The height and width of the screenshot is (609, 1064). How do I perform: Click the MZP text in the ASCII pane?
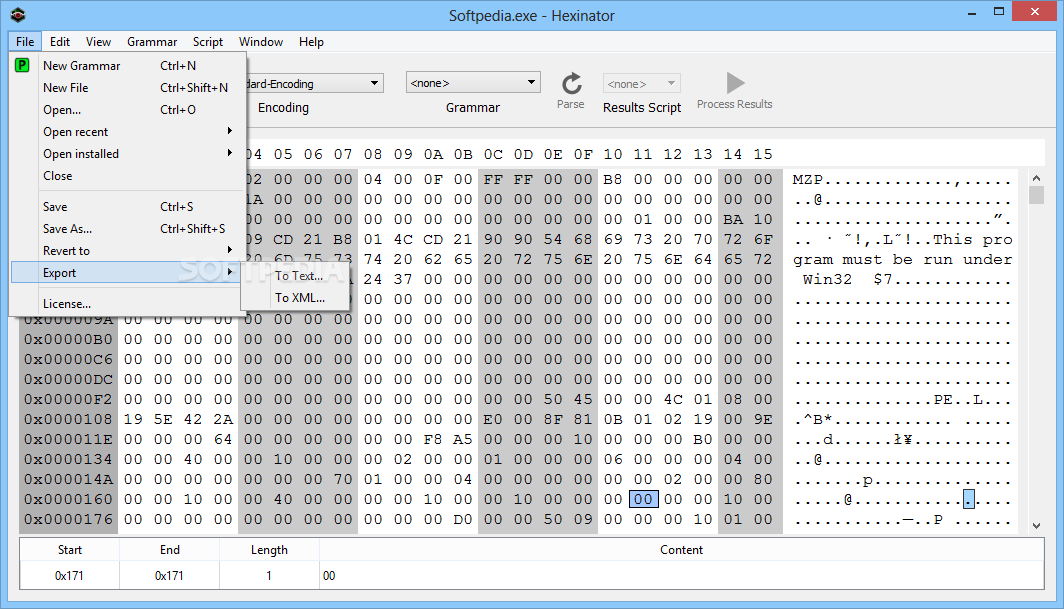coord(808,179)
